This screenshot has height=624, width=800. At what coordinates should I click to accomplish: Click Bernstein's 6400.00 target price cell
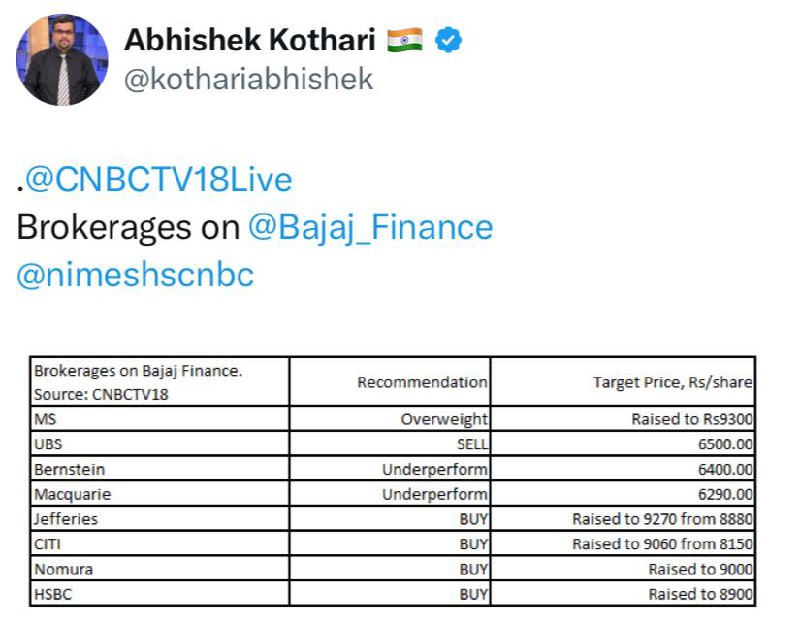coord(622,469)
